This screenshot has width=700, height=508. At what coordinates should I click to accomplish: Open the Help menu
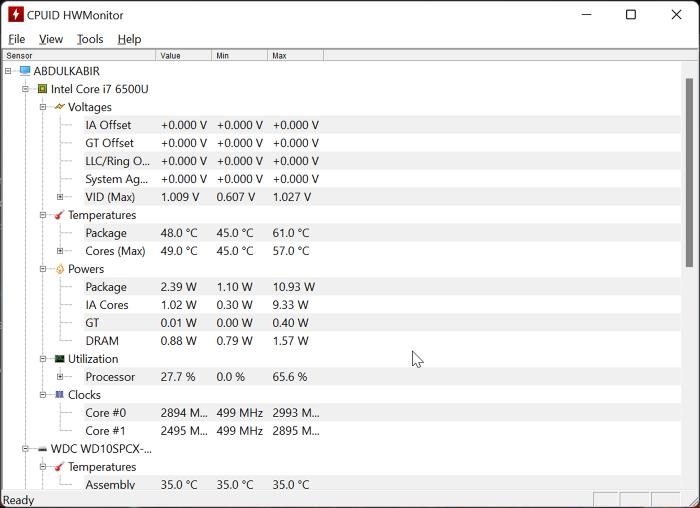point(129,39)
